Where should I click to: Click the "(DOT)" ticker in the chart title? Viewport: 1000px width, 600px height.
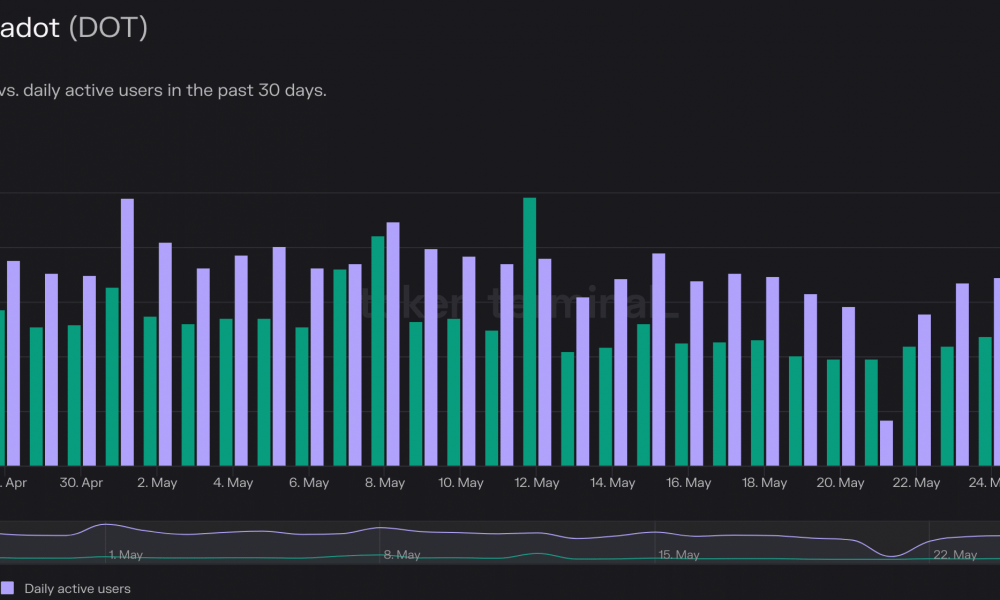pyautogui.click(x=108, y=27)
